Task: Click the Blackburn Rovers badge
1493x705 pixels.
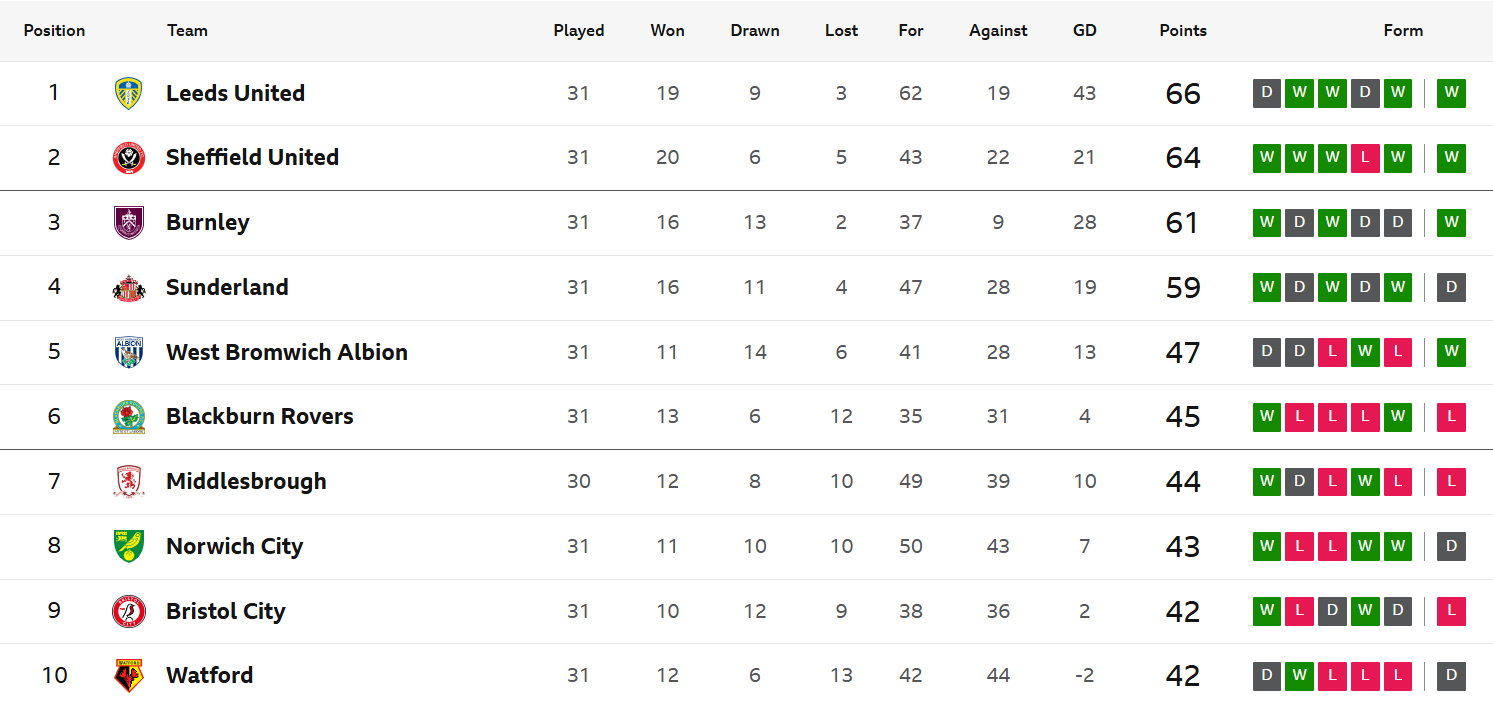Action: click(x=128, y=416)
